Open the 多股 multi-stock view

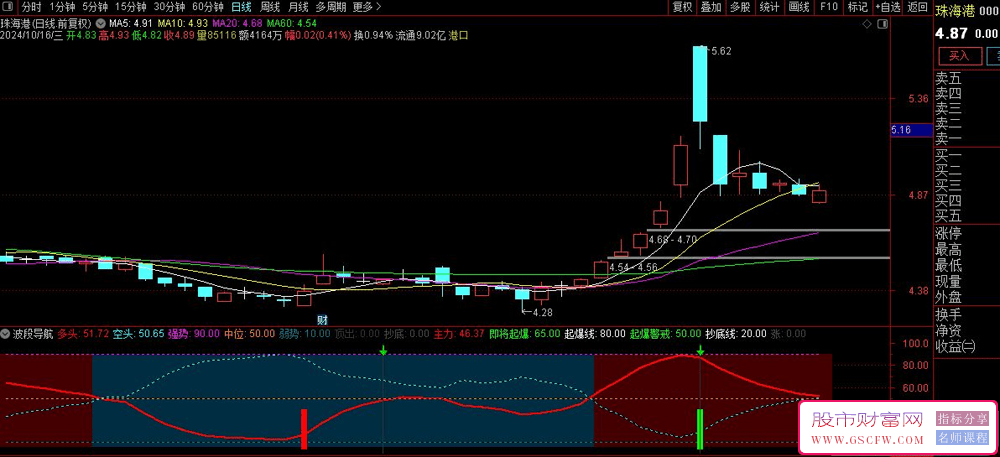click(x=740, y=7)
